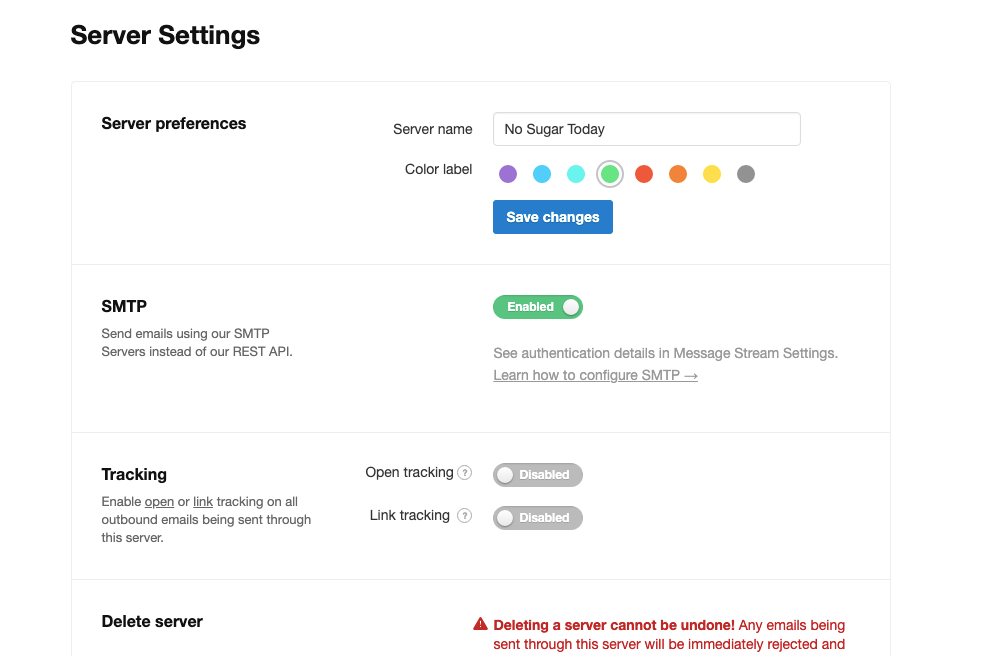This screenshot has height=656, width=988.
Task: Toggle the SMTP Enabled switch
Action: point(537,307)
